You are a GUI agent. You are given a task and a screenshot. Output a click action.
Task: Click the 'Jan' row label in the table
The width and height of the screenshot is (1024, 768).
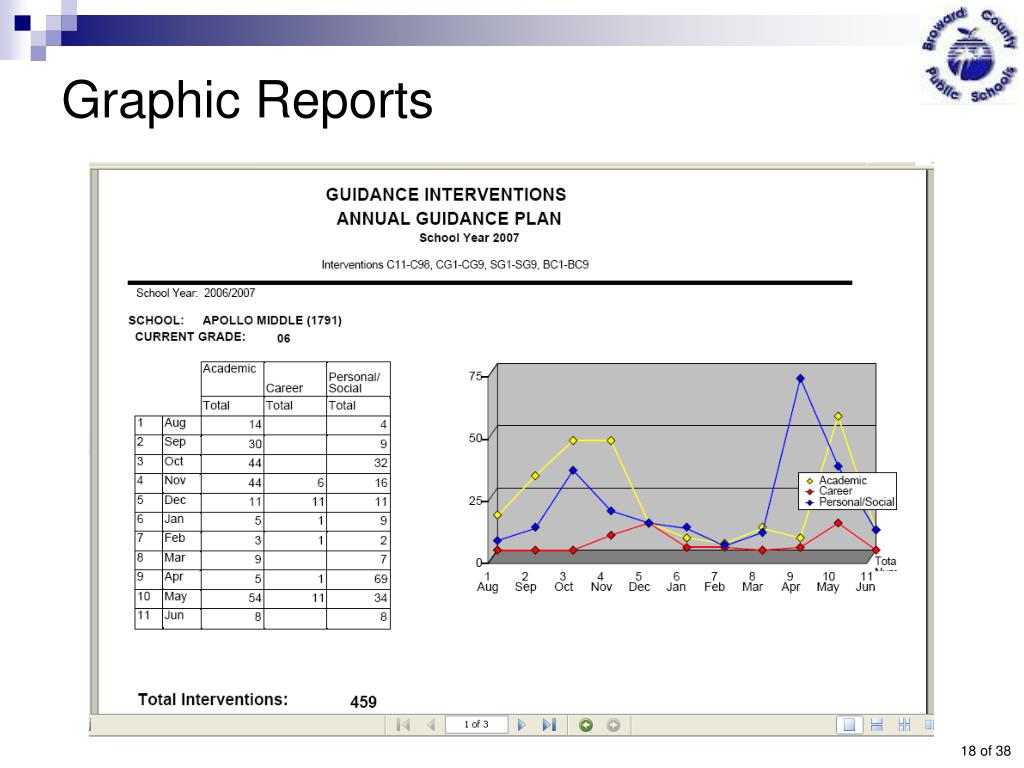[174, 519]
